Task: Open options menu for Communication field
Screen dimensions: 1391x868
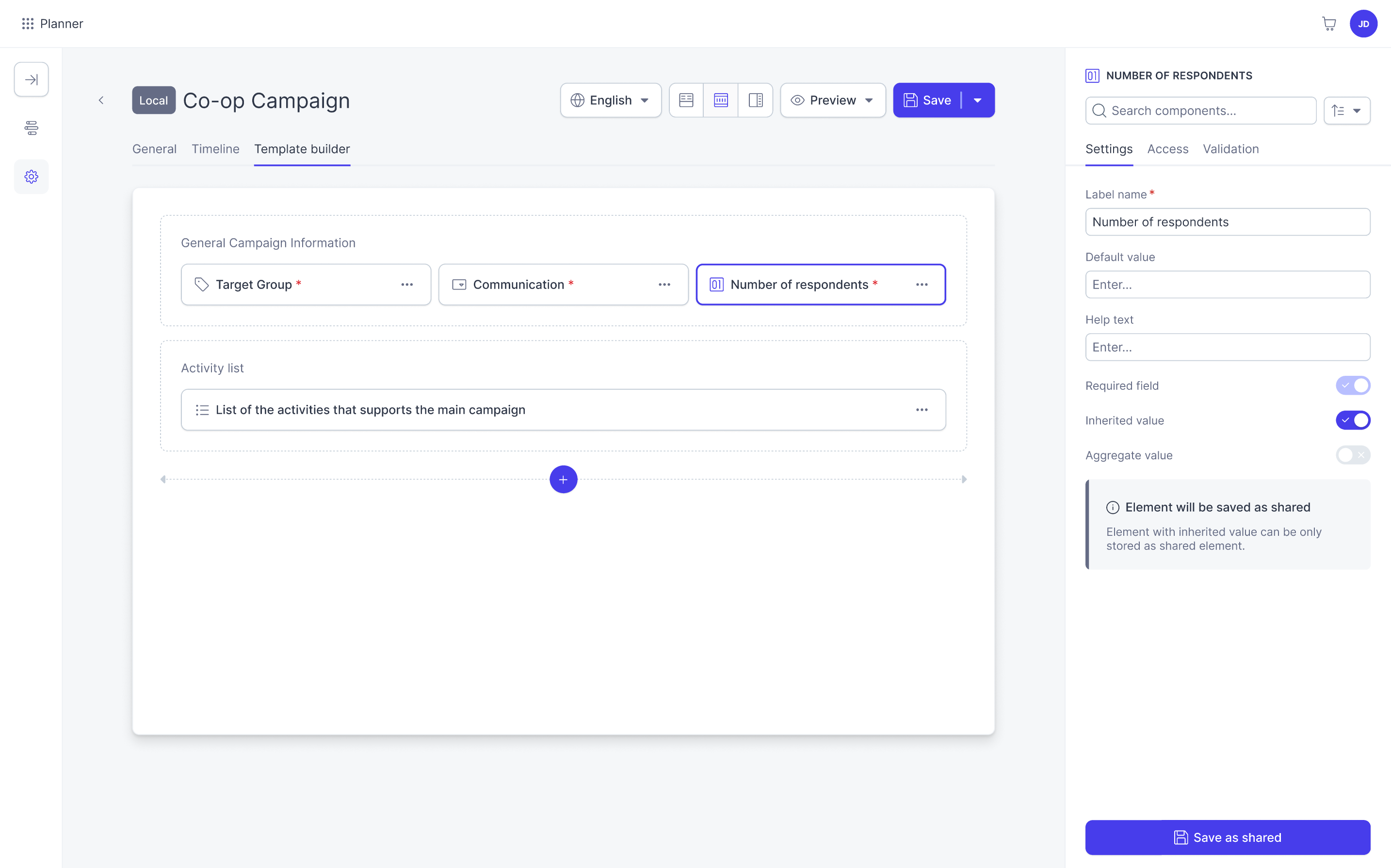Action: tap(664, 285)
